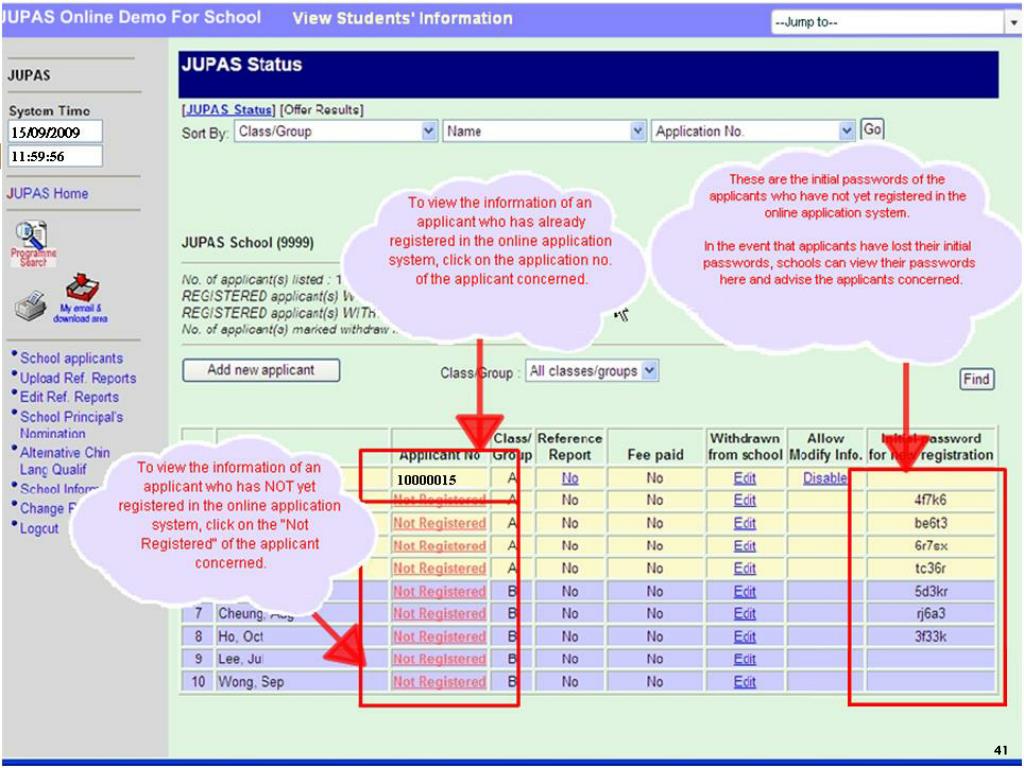
Task: Click Not Registered for Lee, Jul
Action: 440,659
